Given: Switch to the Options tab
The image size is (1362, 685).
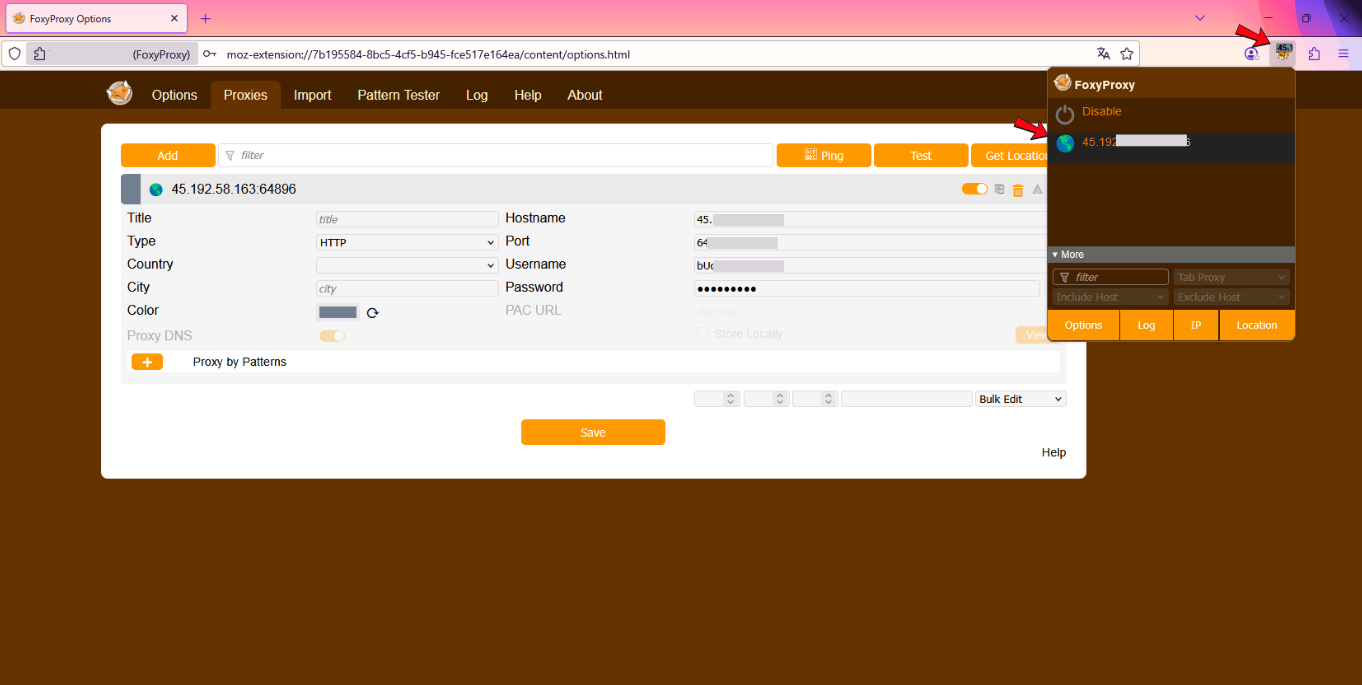Looking at the screenshot, I should tap(174, 95).
